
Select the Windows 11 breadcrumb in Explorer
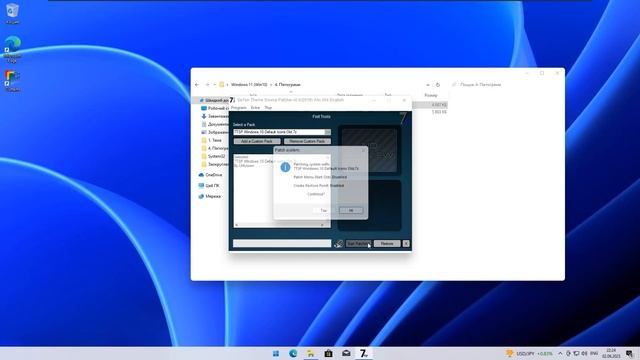[x=249, y=84]
